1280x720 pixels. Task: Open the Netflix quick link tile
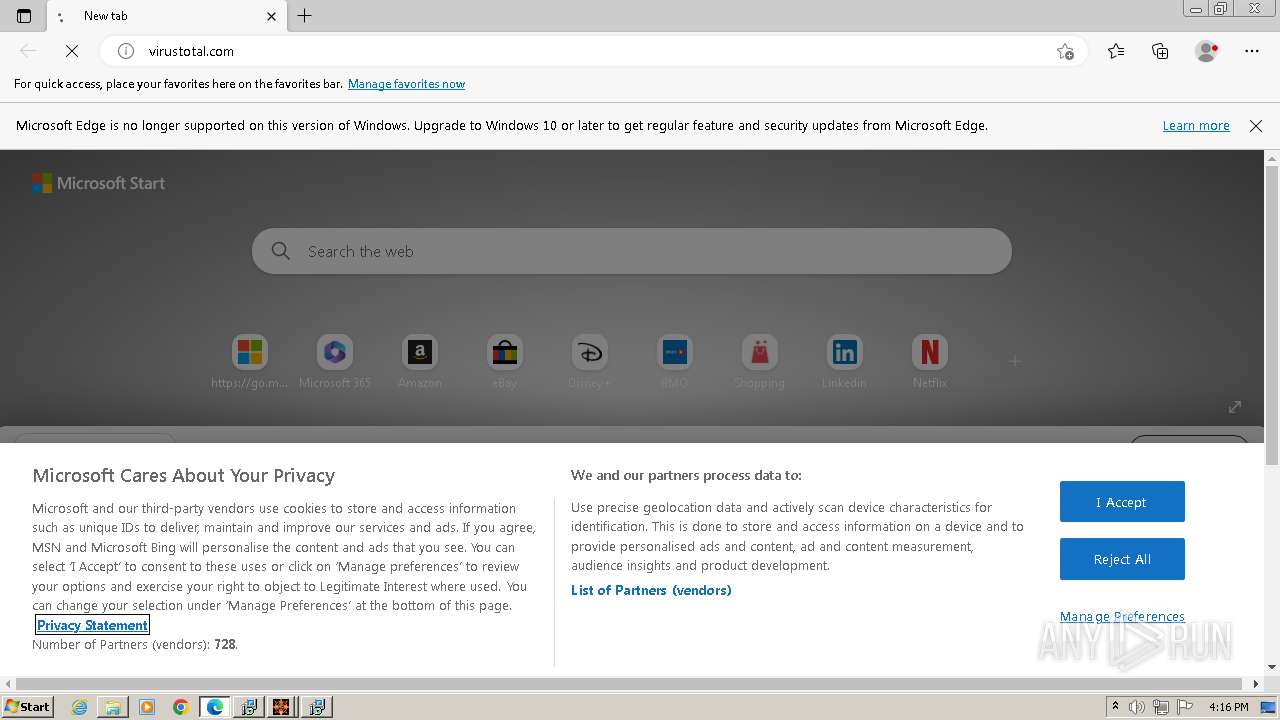pos(929,362)
